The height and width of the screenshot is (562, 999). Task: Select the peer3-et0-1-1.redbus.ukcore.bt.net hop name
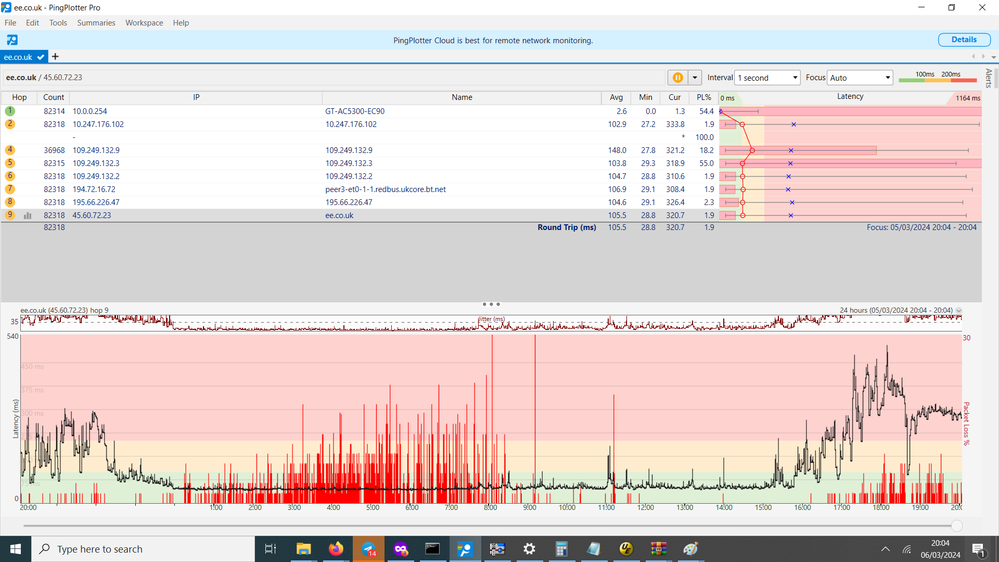pos(385,189)
